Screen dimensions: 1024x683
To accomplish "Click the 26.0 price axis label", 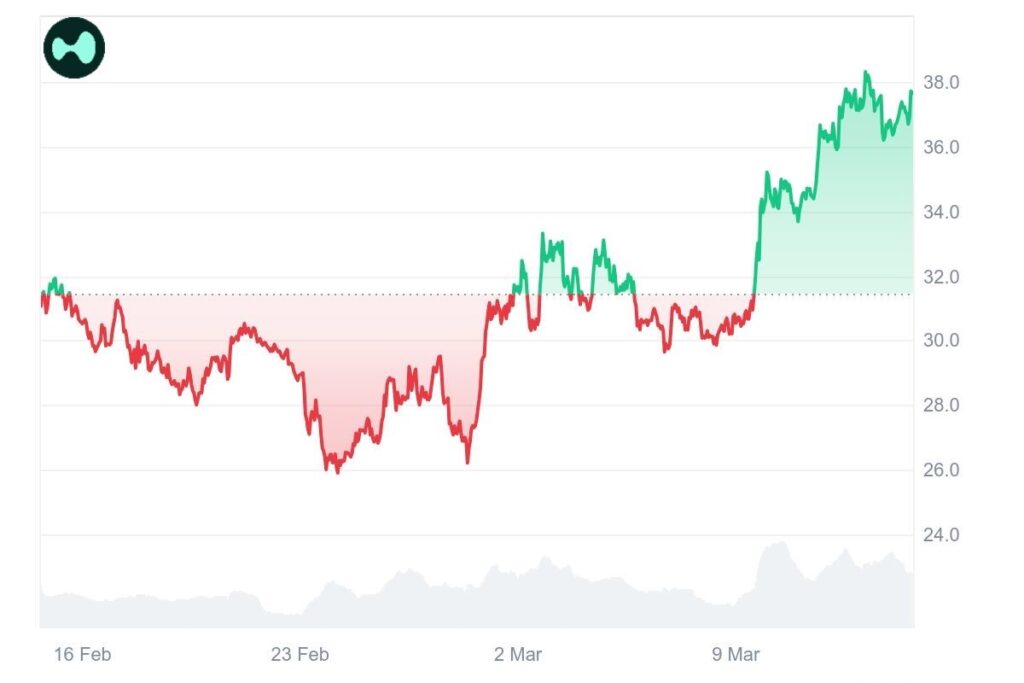I will click(940, 470).
